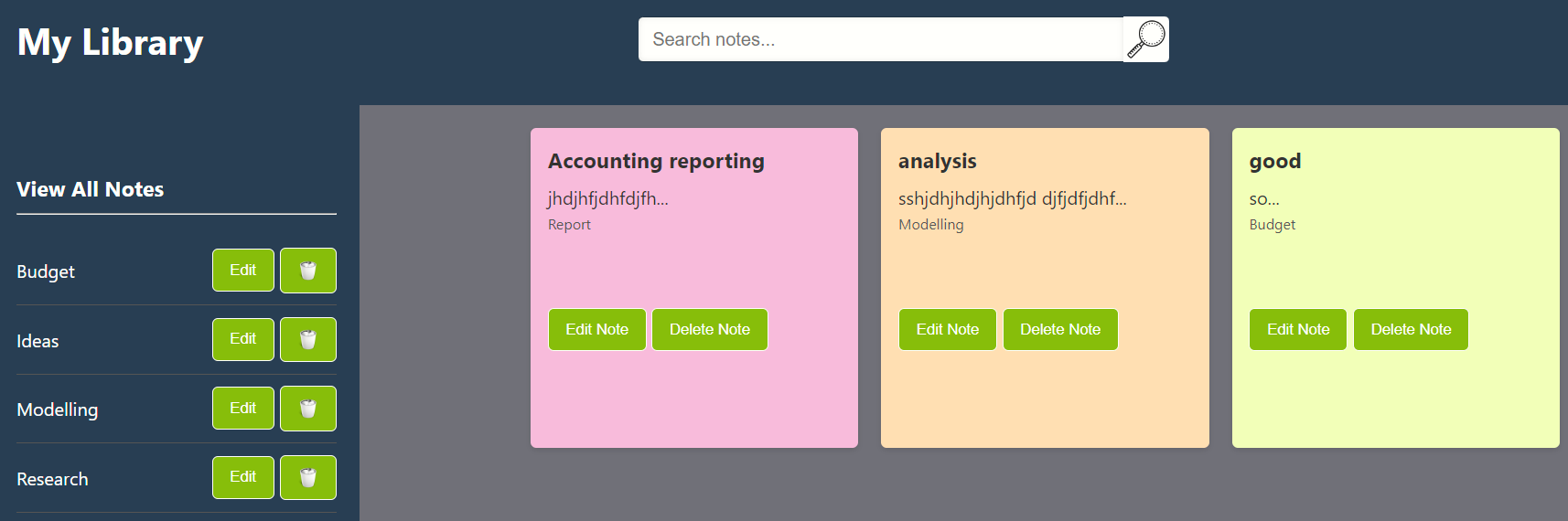This screenshot has height=521, width=1568.
Task: Delete the Accounting reporting note
Action: click(x=709, y=329)
